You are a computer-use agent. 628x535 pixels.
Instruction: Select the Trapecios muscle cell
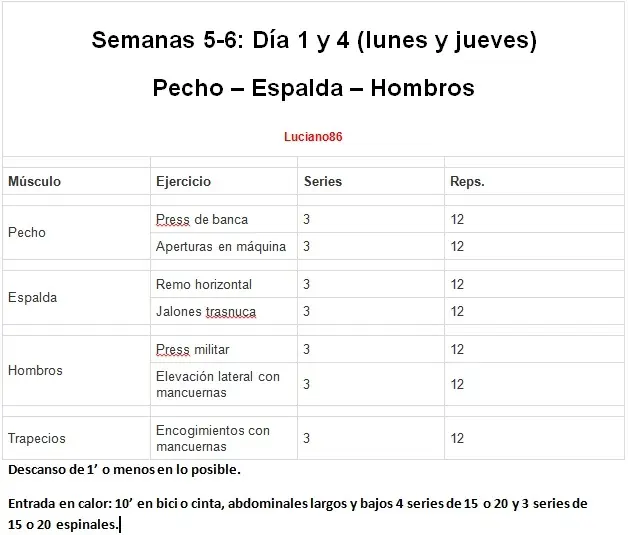pos(76,438)
